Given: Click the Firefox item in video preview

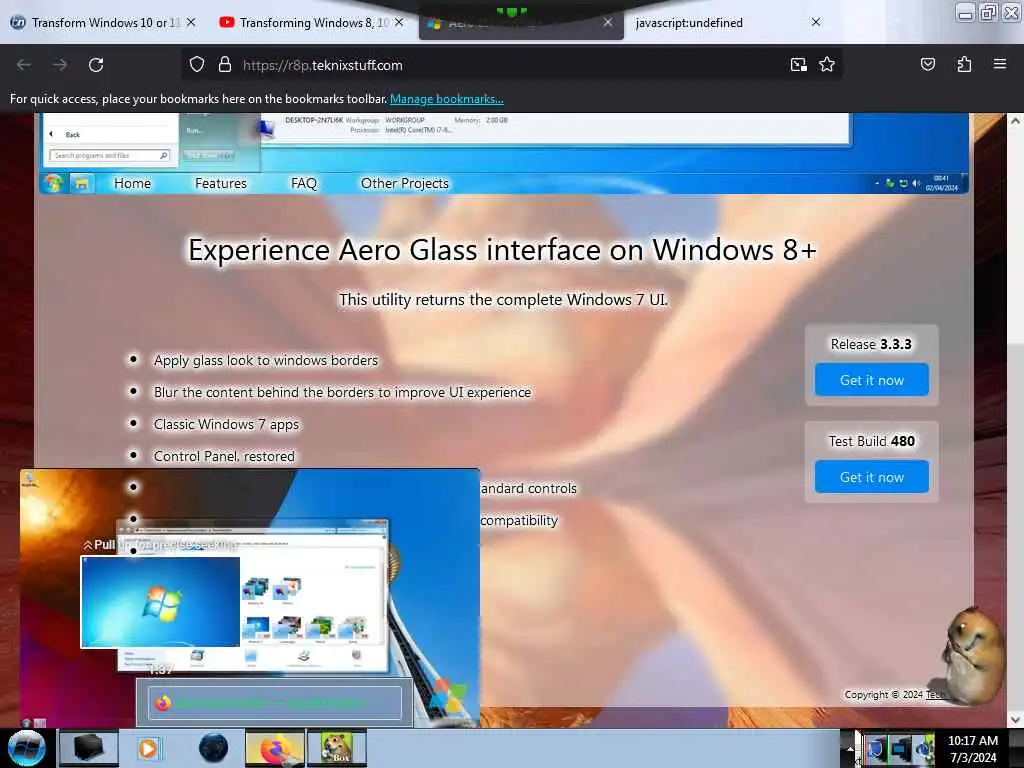Looking at the screenshot, I should point(275,703).
